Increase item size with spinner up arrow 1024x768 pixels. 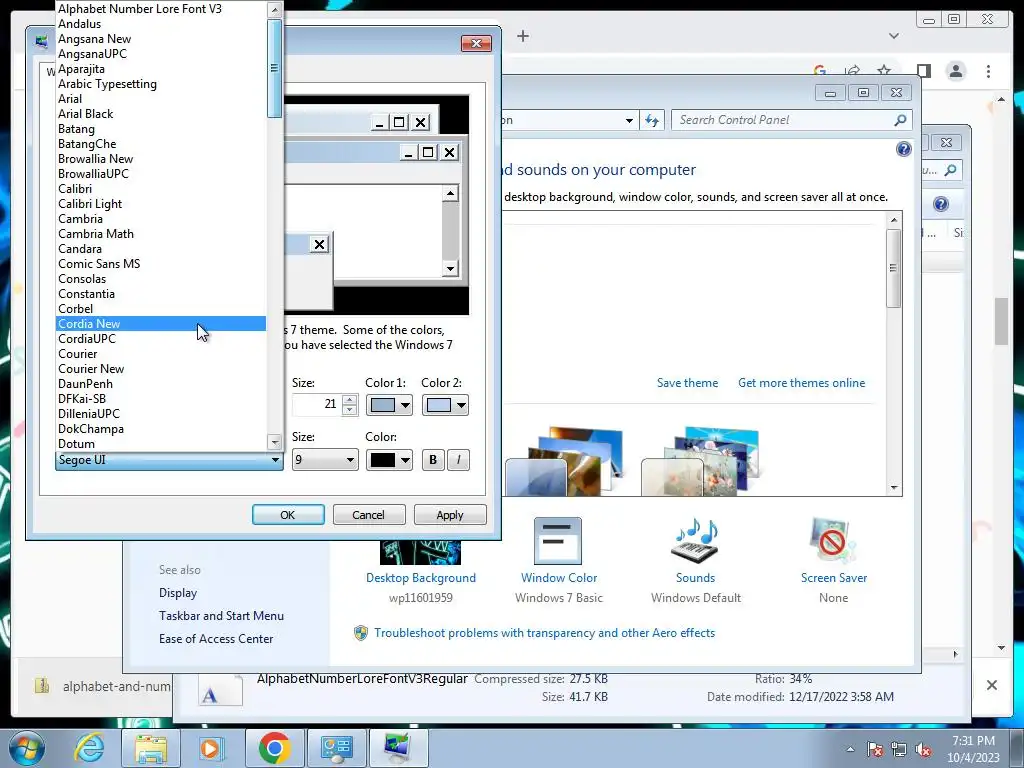click(x=349, y=400)
